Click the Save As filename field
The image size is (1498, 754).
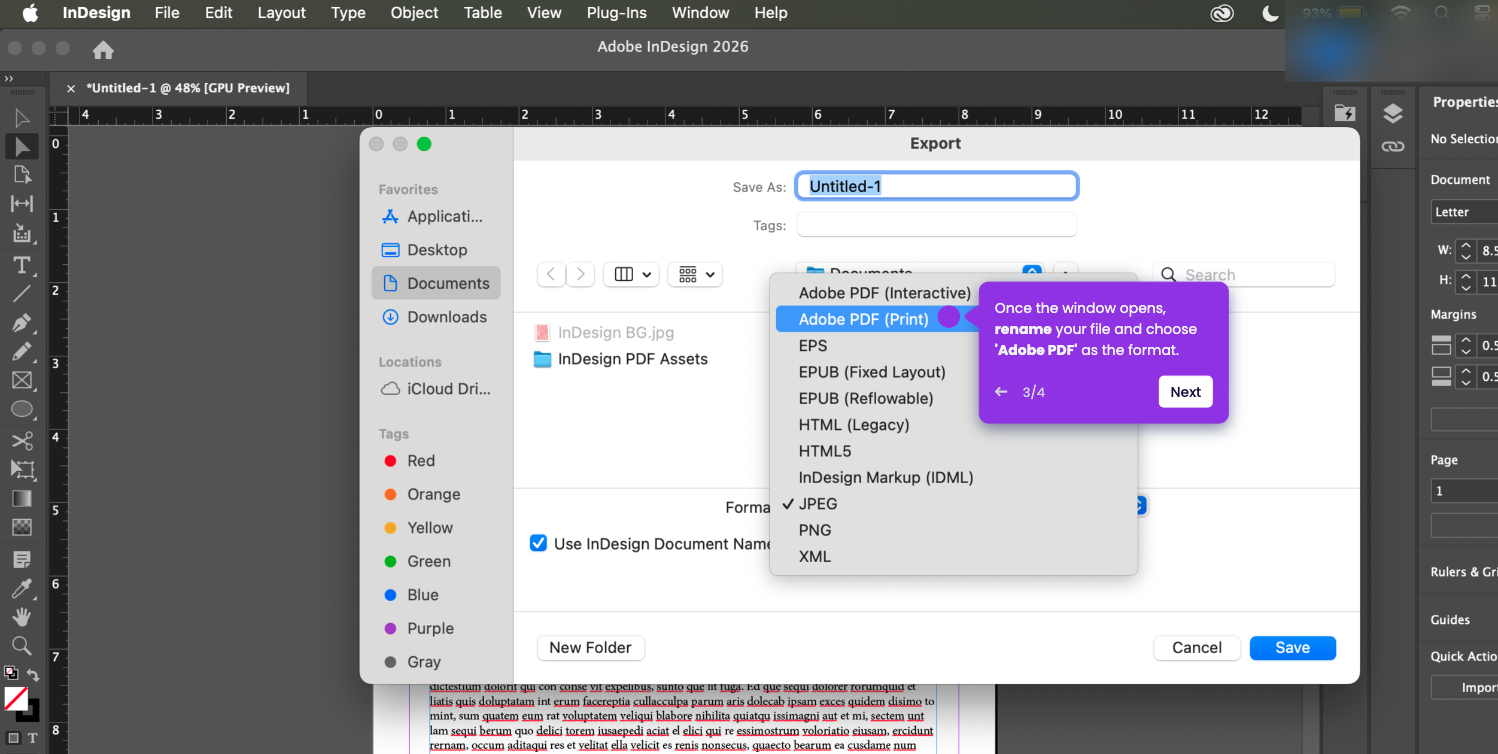point(937,186)
